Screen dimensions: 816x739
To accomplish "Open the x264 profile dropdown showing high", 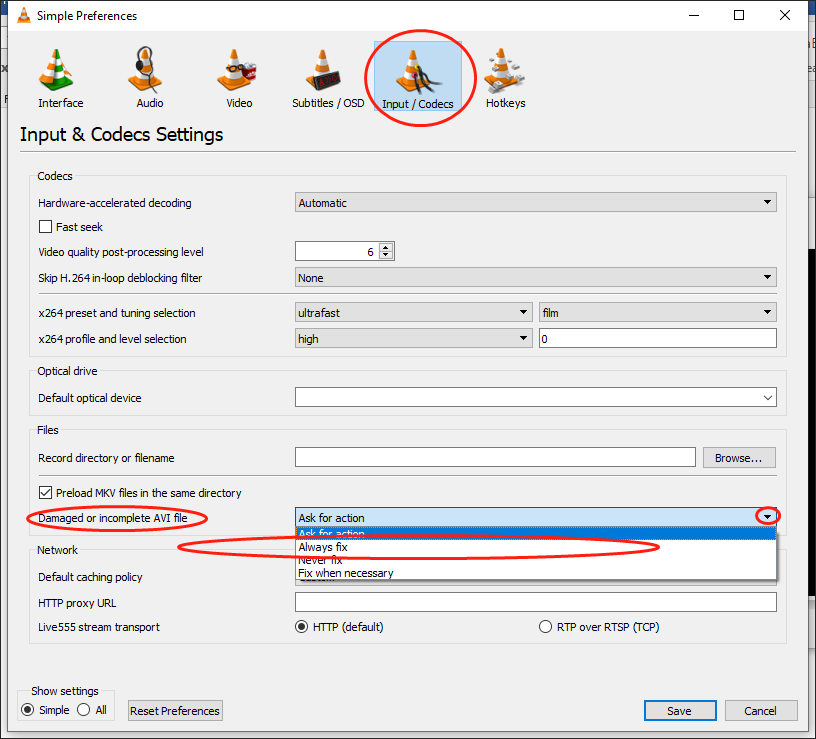I will (414, 338).
